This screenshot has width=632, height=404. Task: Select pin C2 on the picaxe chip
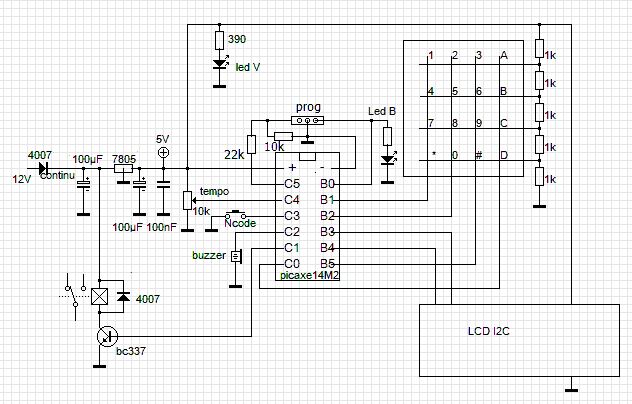point(292,232)
